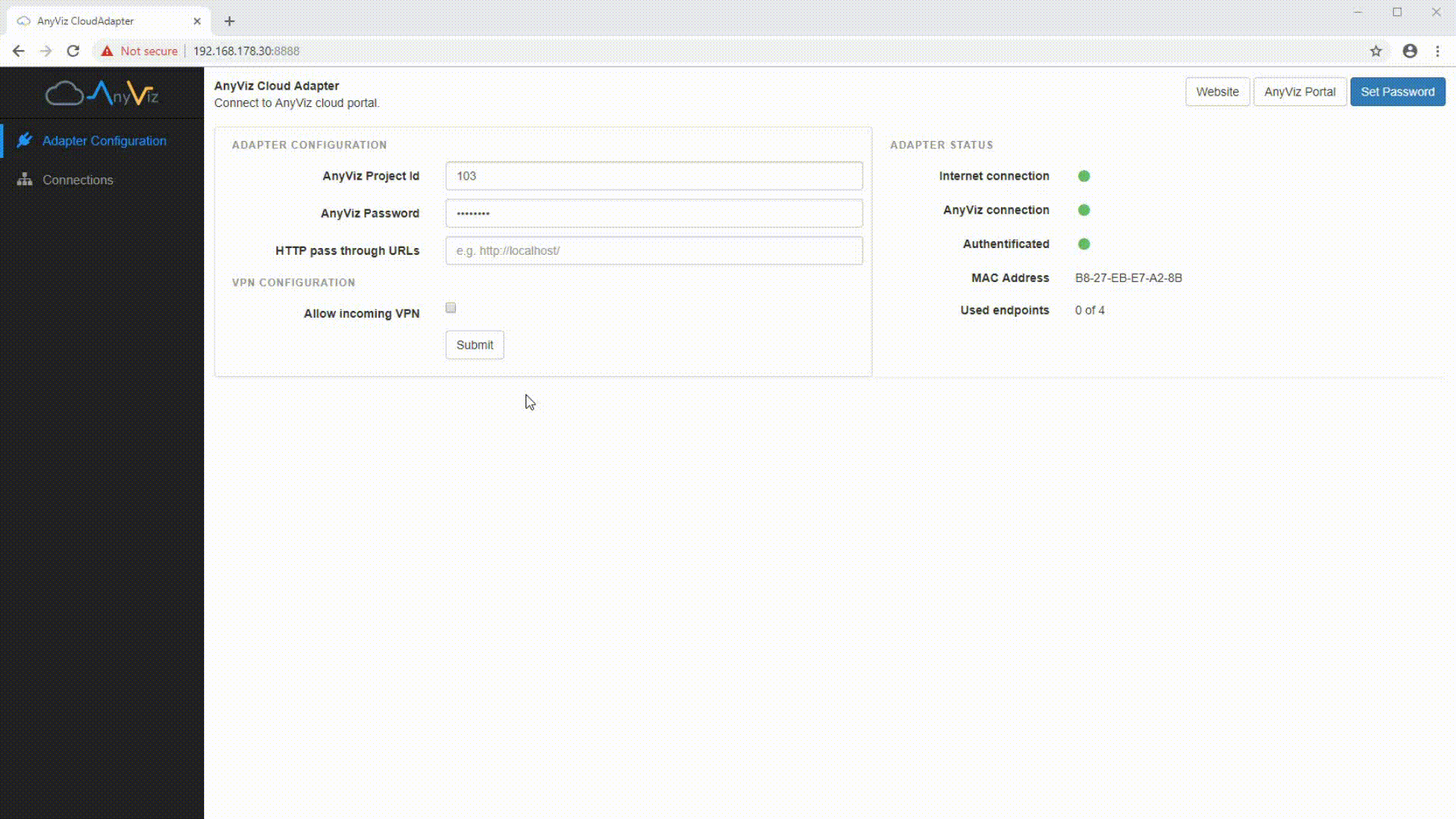Click the Internet connection green status icon
Viewport: 1456px width, 819px height.
tap(1084, 176)
